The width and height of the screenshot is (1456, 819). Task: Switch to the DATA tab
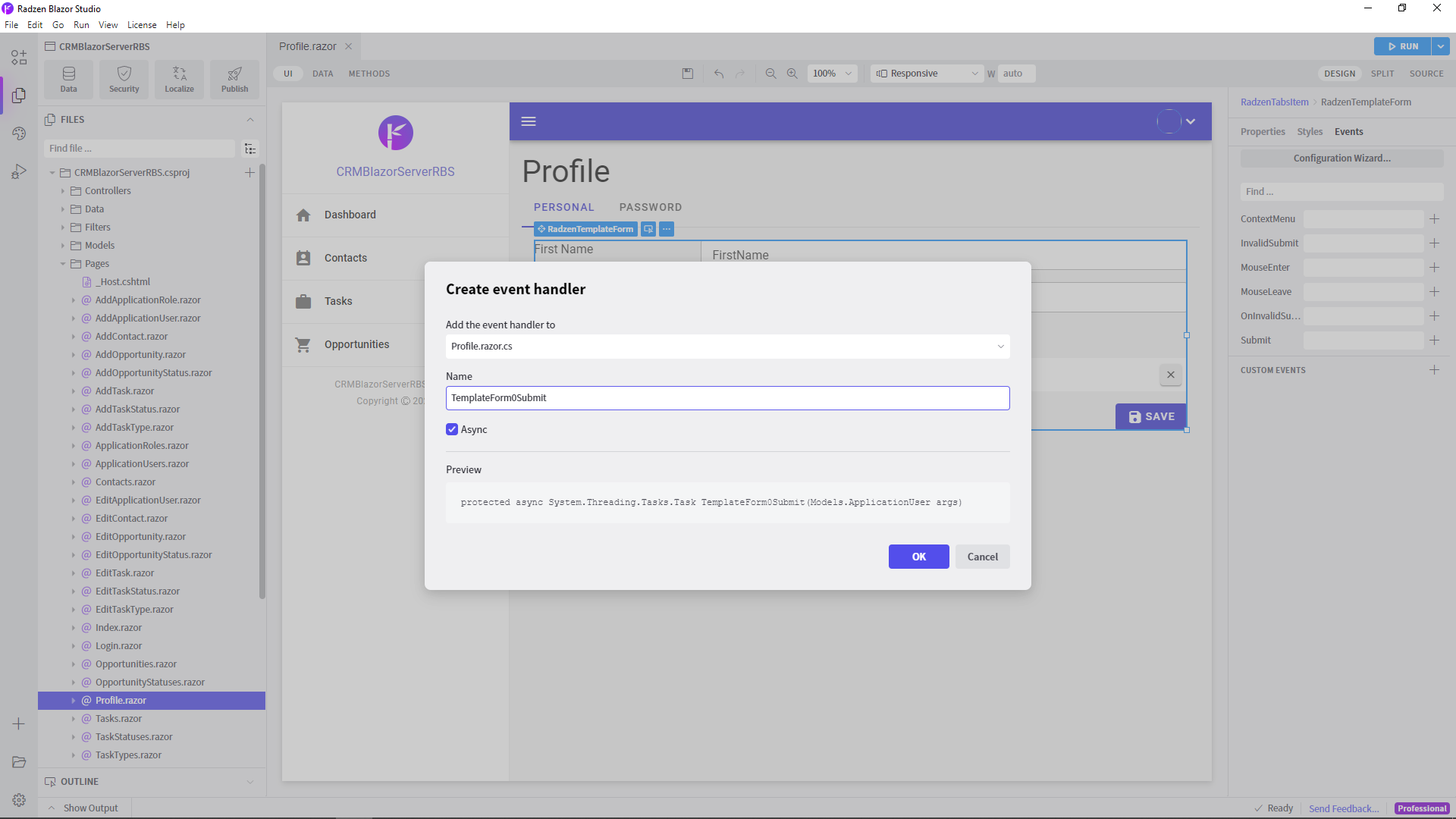point(323,74)
